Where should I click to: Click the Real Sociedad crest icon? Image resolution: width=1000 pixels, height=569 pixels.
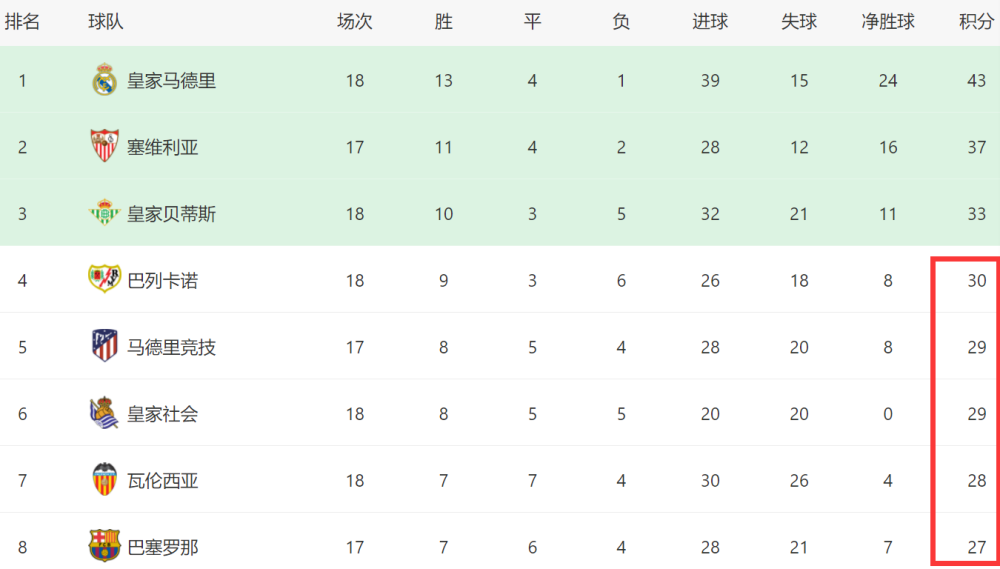(x=104, y=413)
